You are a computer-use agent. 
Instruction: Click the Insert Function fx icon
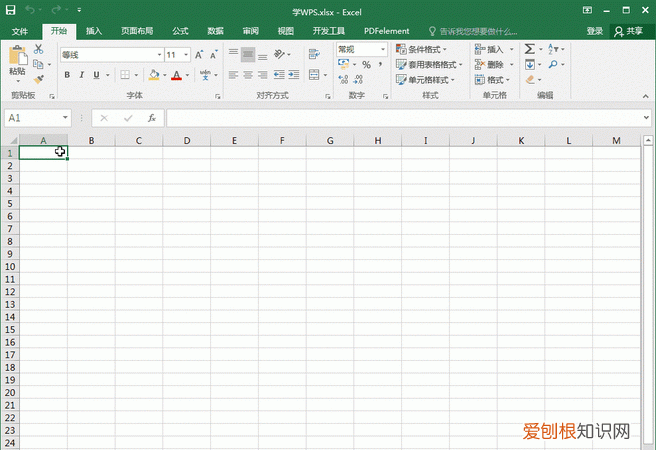[151, 118]
